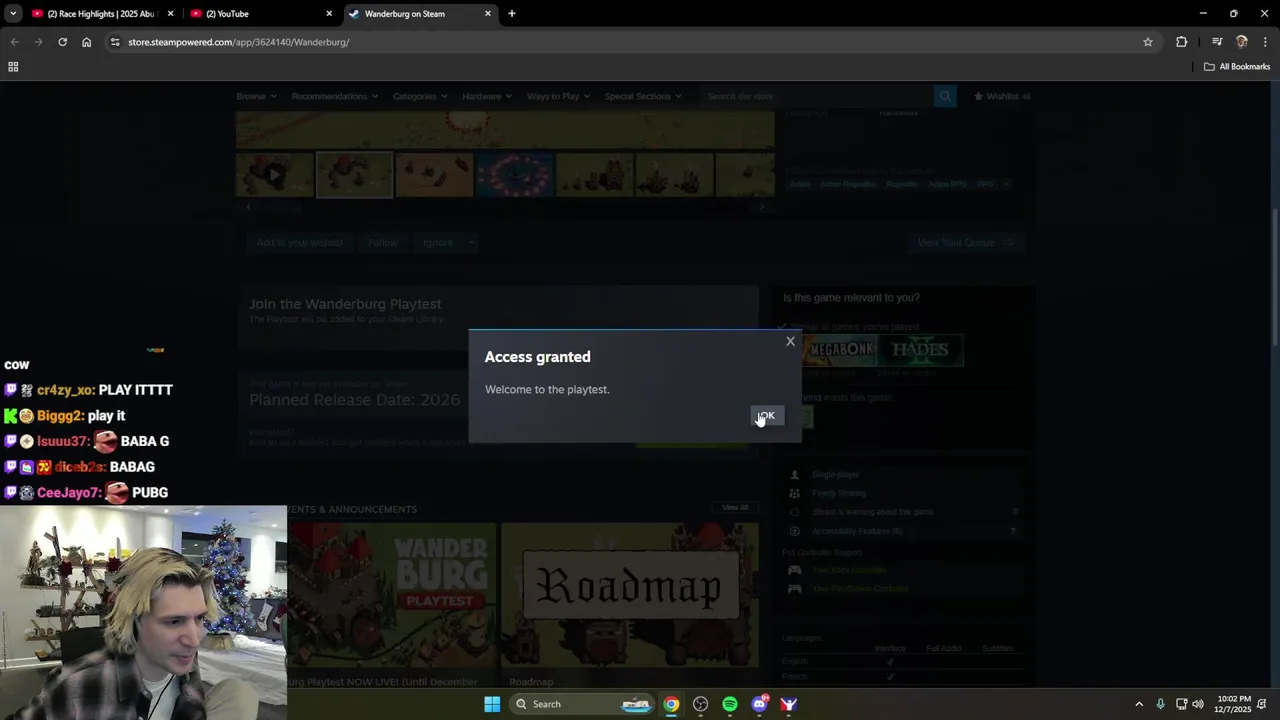Select the highlighted second screenshot thumbnail
1280x720 pixels.
pyautogui.click(x=354, y=175)
